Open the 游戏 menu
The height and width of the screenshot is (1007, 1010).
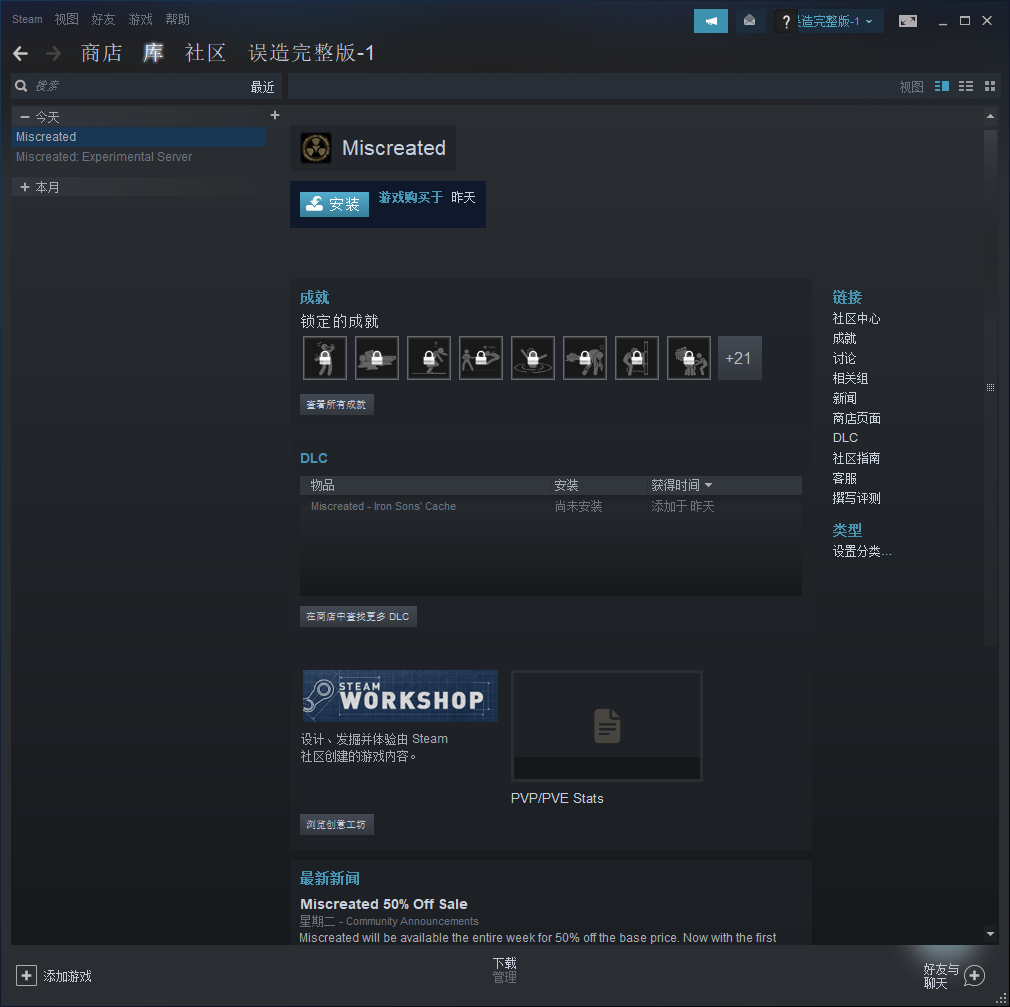(140, 19)
